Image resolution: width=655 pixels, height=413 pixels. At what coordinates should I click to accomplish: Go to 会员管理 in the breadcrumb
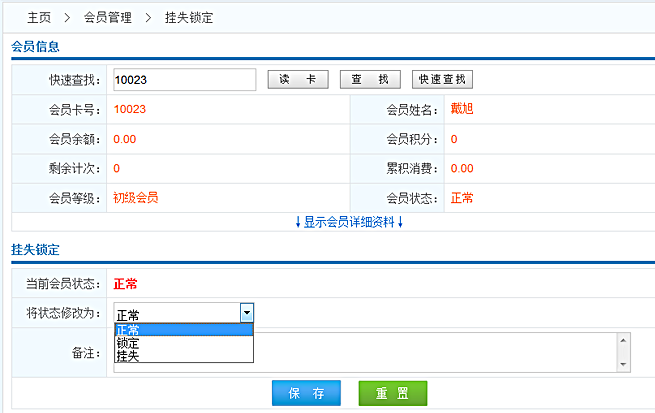pos(110,18)
